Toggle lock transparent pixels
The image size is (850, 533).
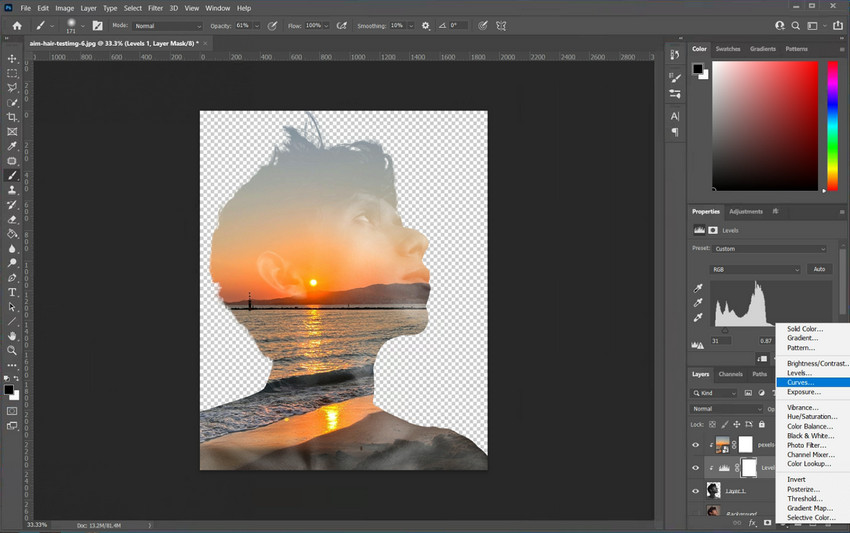click(x=712, y=425)
